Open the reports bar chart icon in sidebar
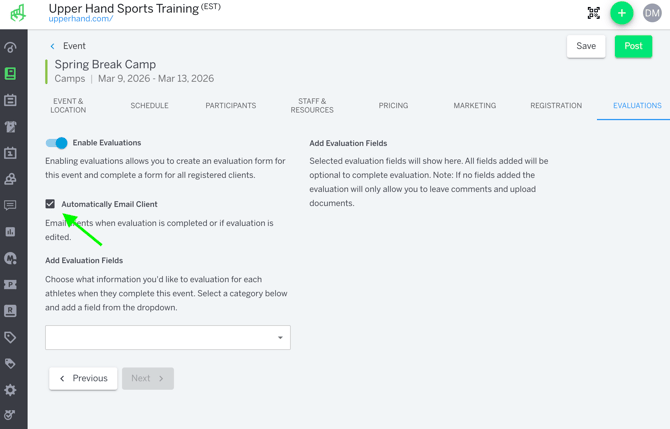The image size is (670, 429). point(10,232)
